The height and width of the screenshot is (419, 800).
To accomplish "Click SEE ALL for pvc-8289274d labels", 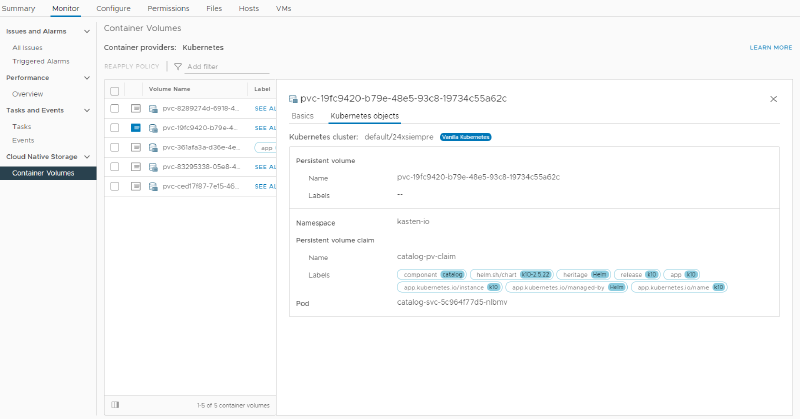I will pyautogui.click(x=265, y=109).
